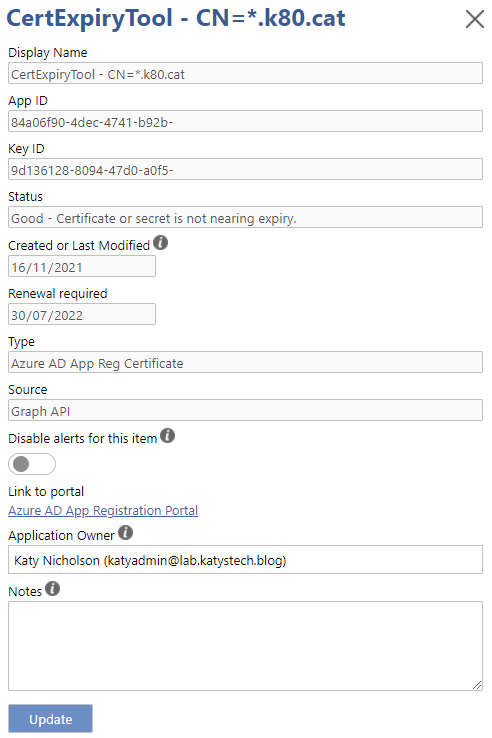Click into the Notes text area
Viewport: 492px width, 738px height.
[x=245, y=646]
